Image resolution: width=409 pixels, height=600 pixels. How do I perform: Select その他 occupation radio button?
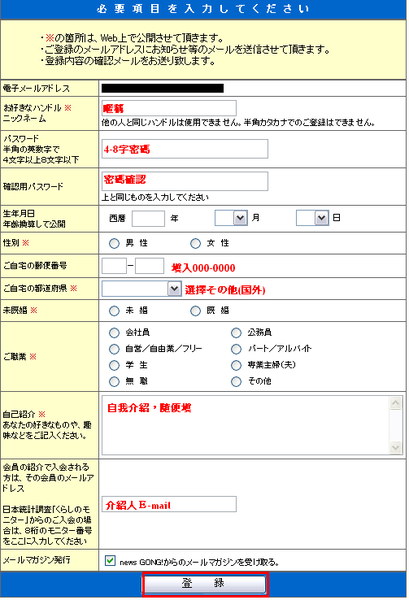tap(236, 382)
